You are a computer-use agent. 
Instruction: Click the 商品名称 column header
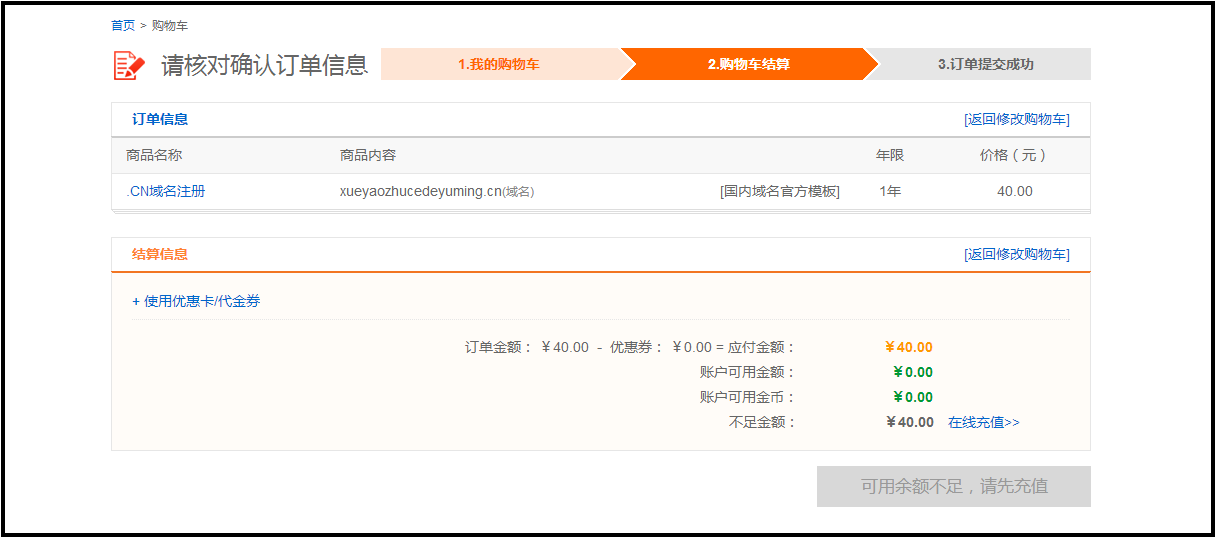click(154, 155)
